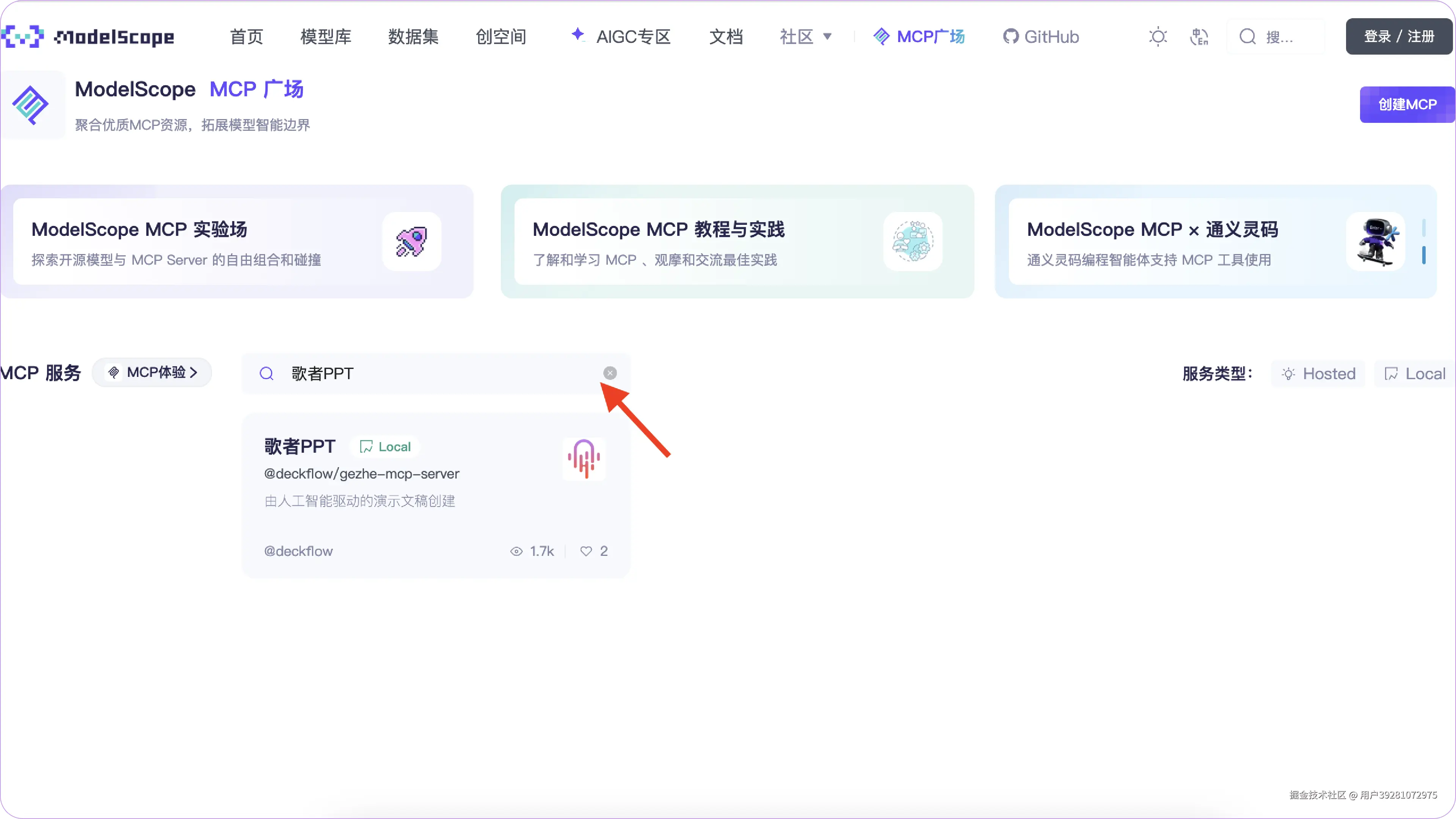Screen dimensions: 1456x819
Task: Click the ModelScope logo in the header
Action: (88, 37)
